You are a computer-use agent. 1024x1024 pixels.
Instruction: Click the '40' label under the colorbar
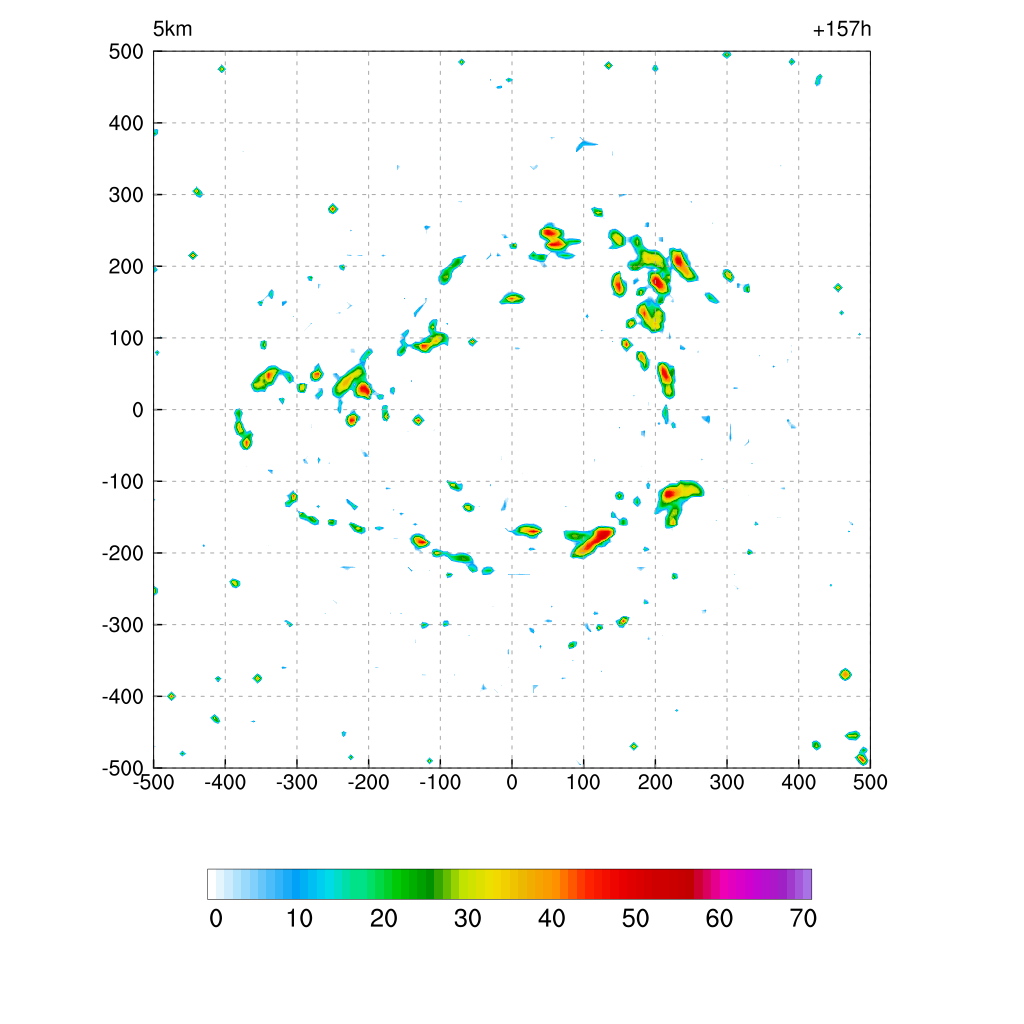552,919
